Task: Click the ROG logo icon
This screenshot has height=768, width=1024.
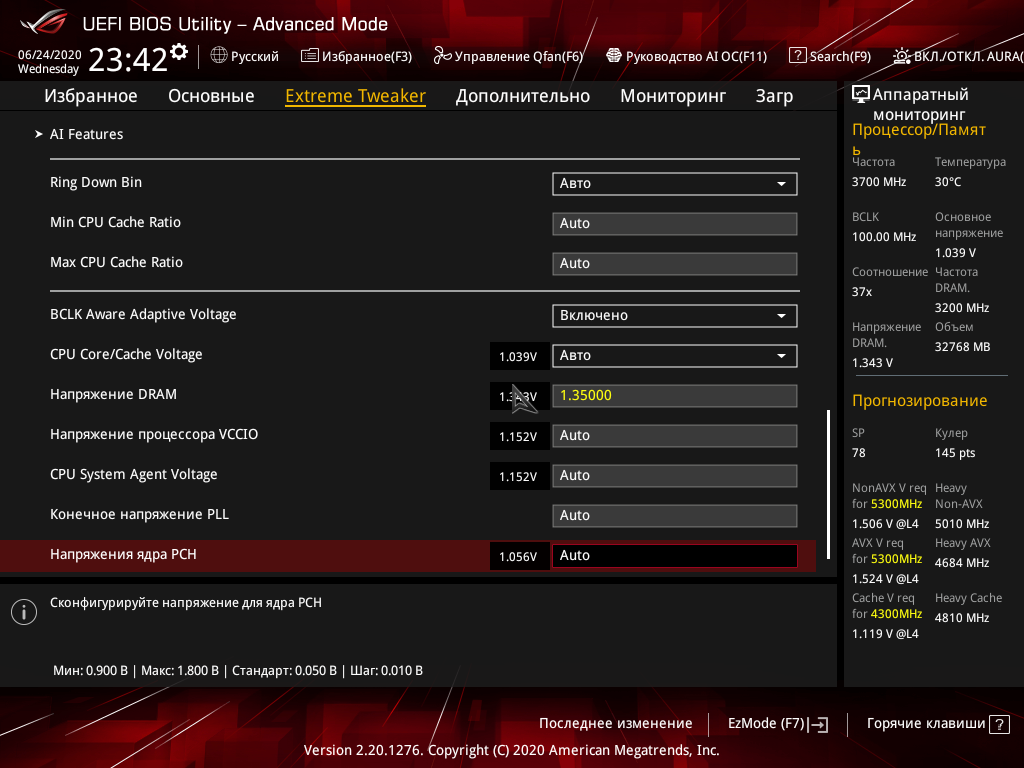Action: (43, 22)
